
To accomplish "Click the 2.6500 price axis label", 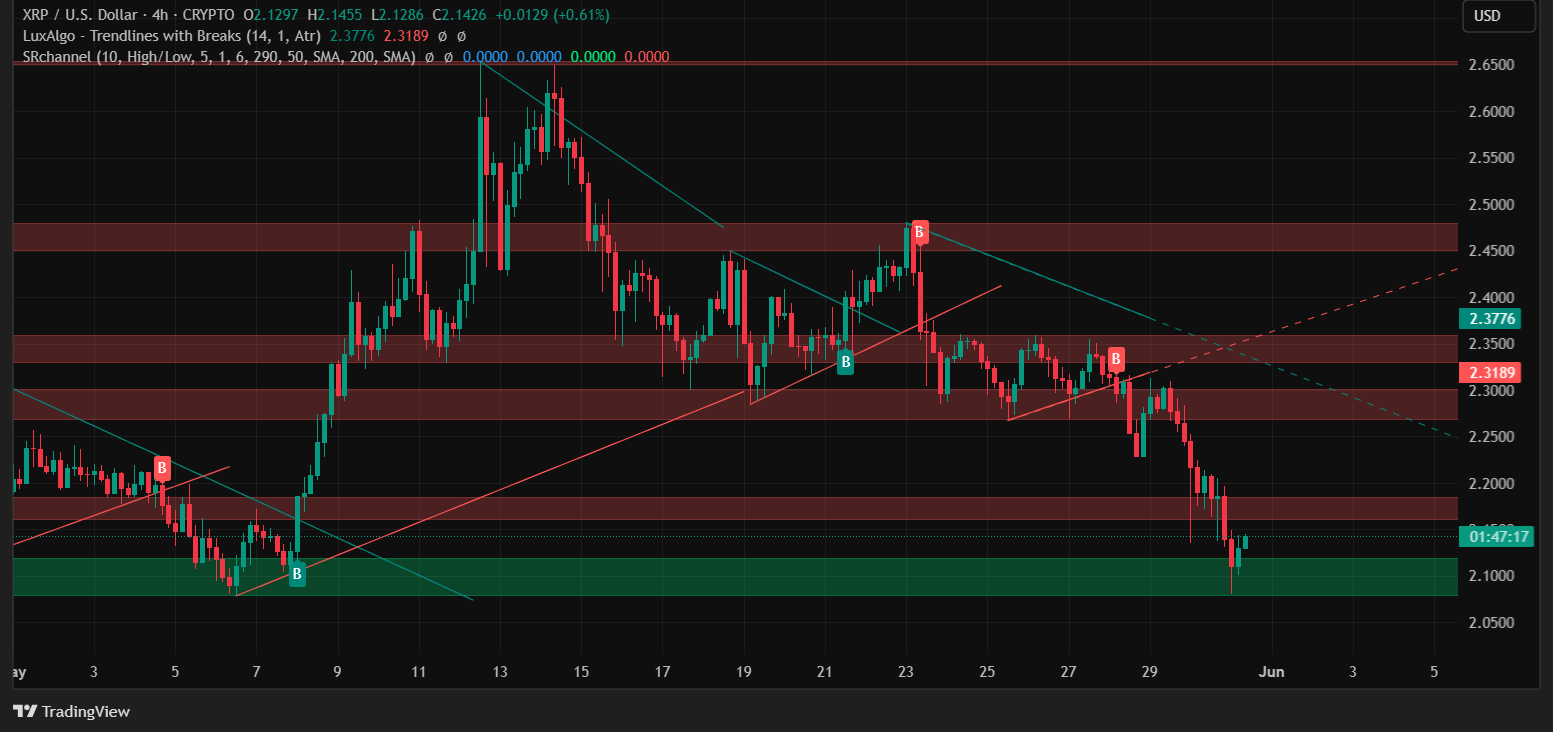I will point(1491,65).
